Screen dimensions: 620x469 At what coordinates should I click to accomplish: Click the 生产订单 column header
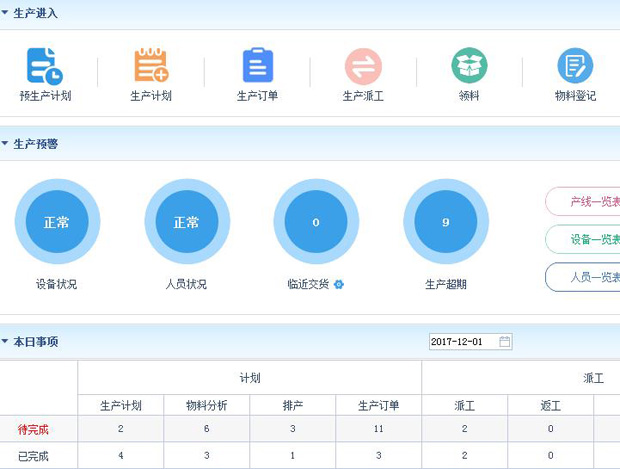click(x=379, y=406)
